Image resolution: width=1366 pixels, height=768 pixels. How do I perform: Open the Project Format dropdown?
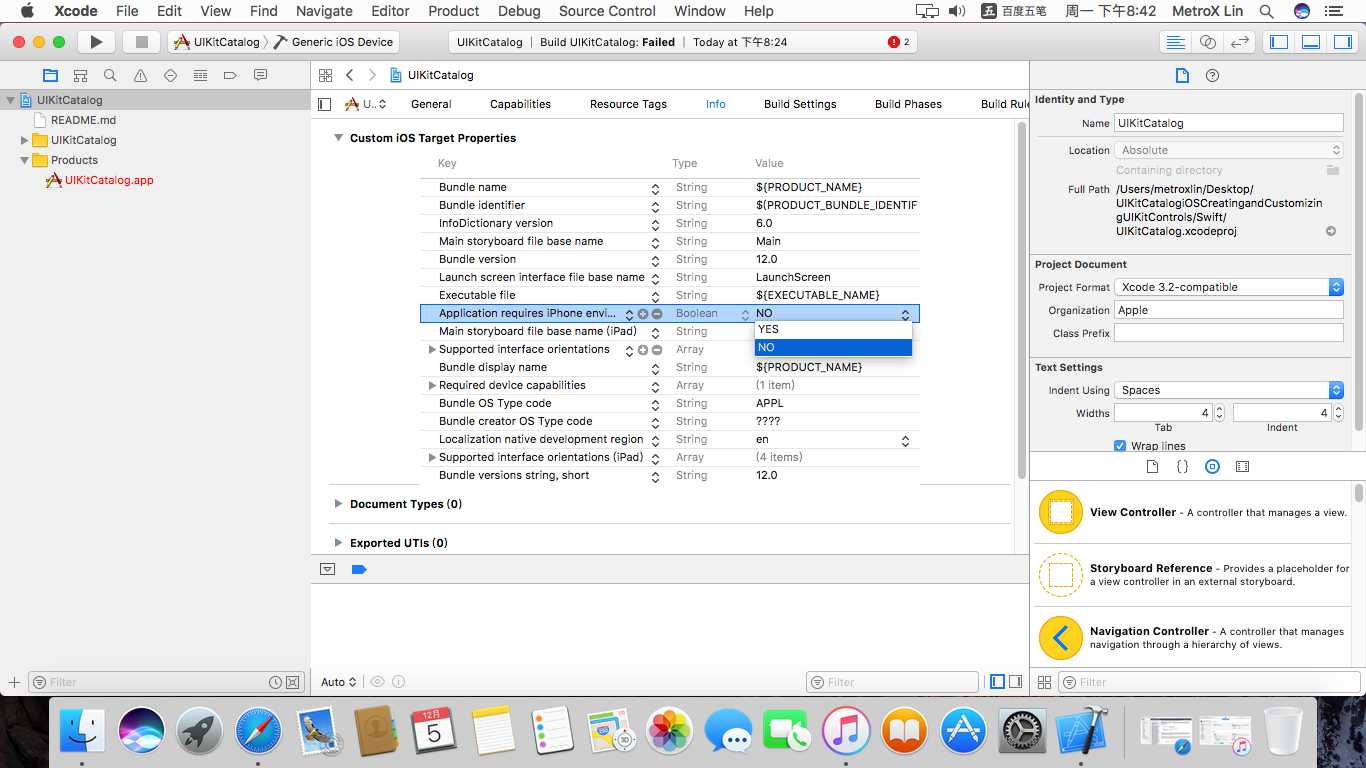pyautogui.click(x=1229, y=287)
